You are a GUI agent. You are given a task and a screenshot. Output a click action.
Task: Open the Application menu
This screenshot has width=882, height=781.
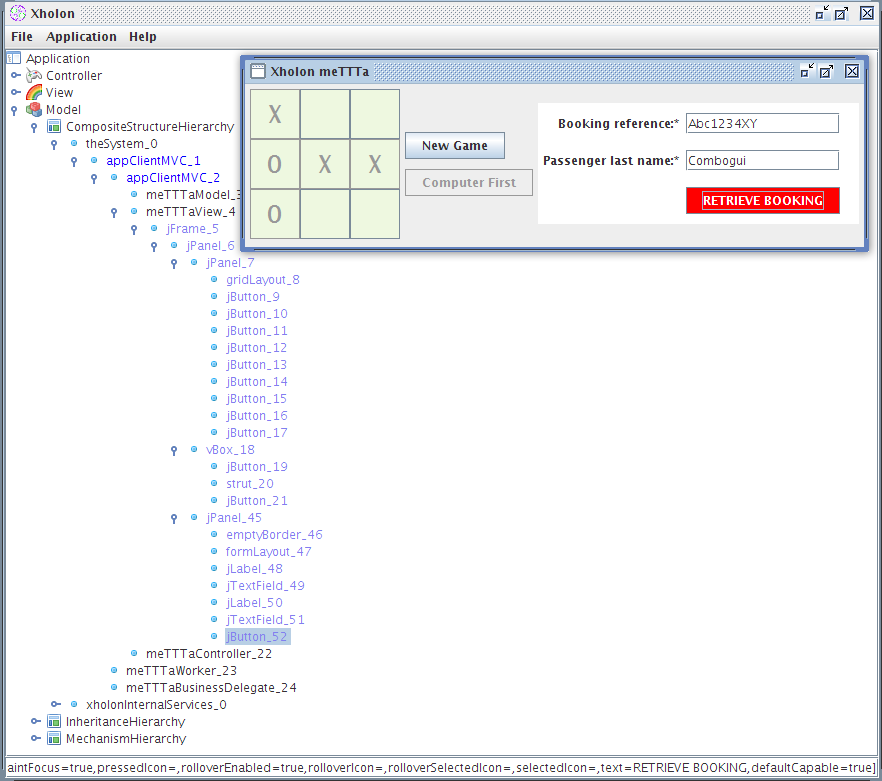tap(81, 37)
